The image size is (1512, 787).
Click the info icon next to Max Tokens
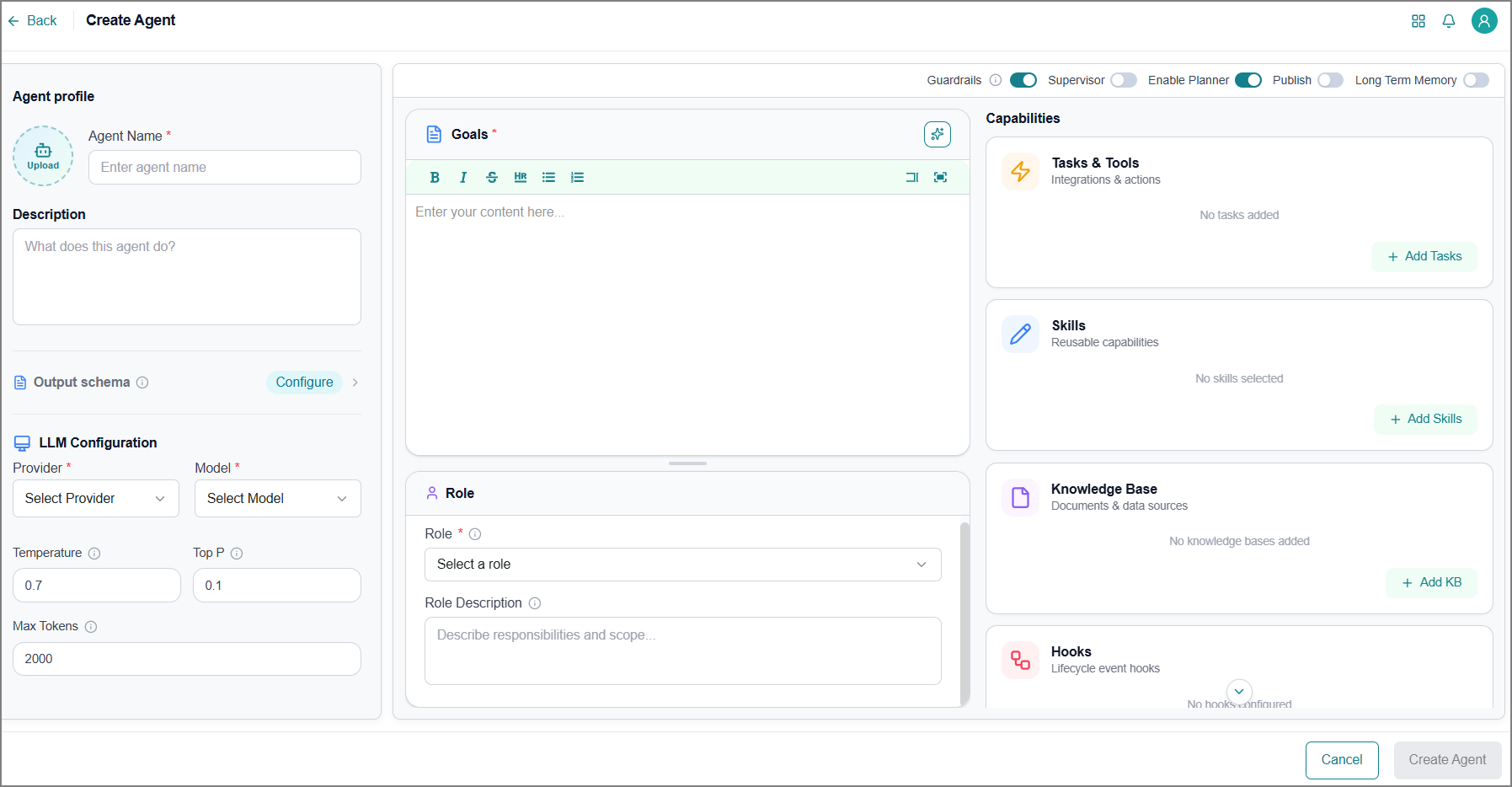coord(91,627)
